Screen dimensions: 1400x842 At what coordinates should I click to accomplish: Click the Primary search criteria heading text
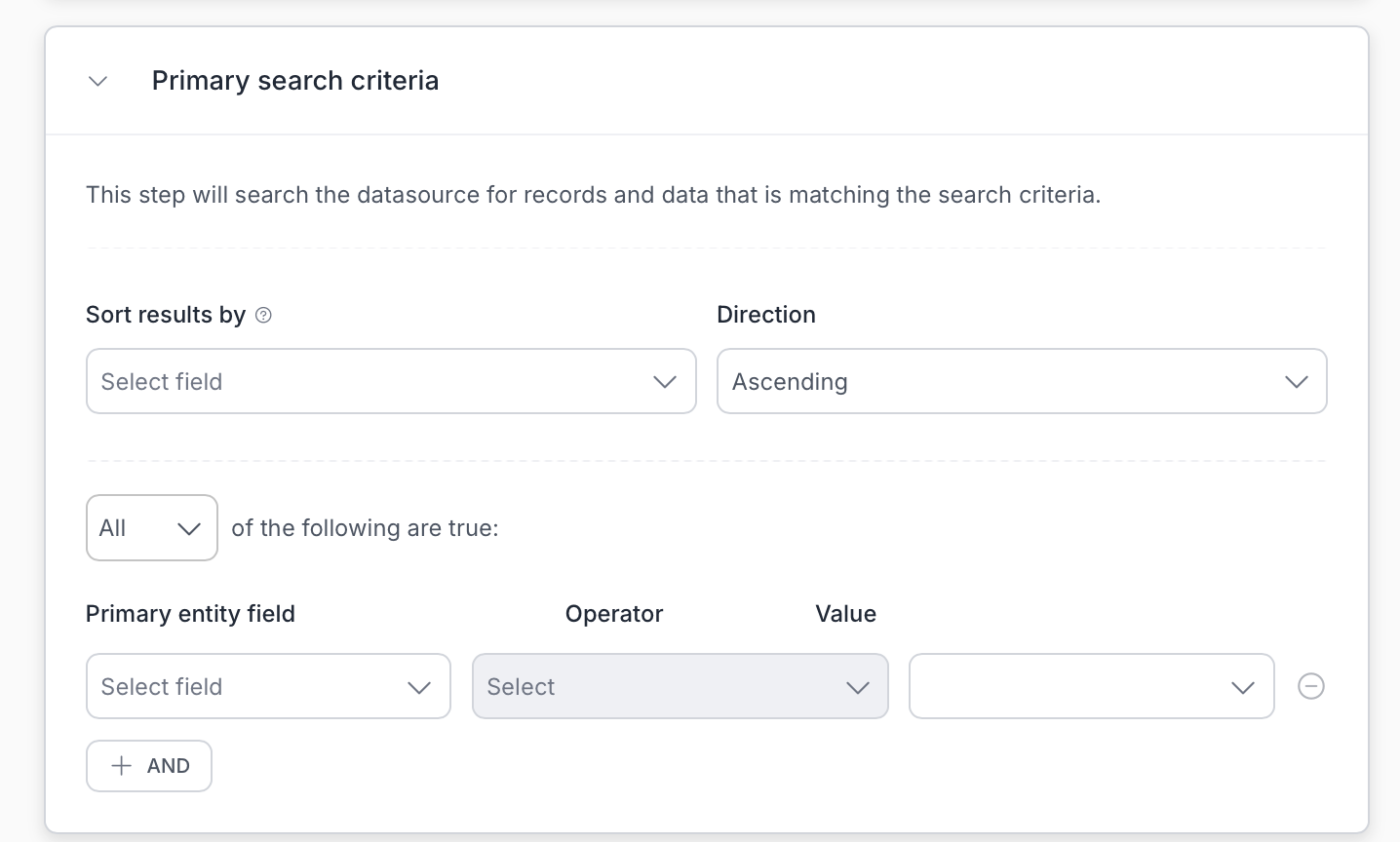click(x=294, y=81)
